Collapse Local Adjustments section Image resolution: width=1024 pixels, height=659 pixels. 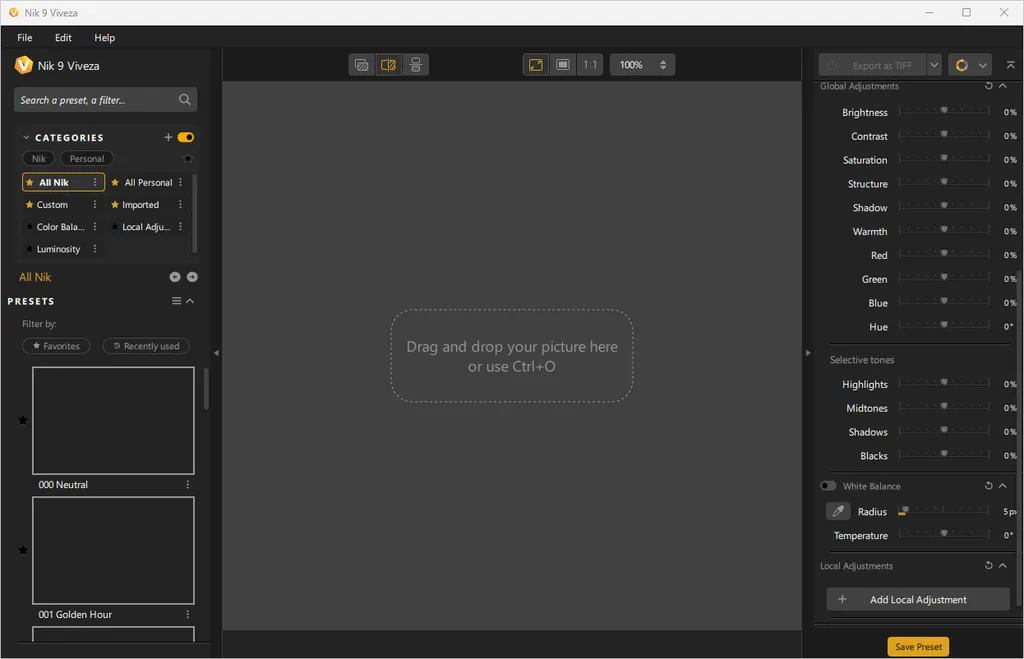tap(1002, 566)
